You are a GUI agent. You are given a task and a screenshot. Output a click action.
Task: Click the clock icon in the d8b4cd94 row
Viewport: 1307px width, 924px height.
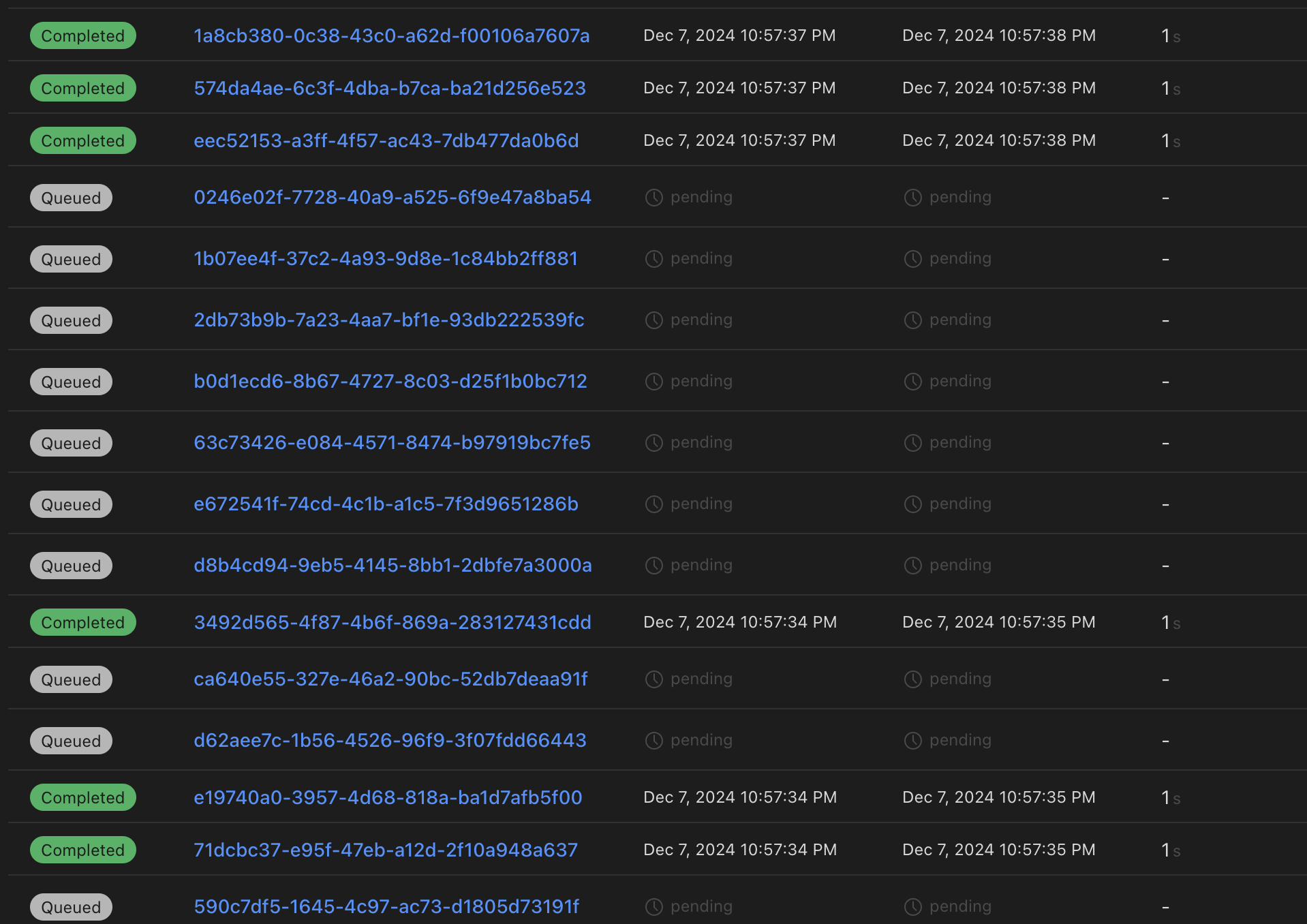(654, 565)
